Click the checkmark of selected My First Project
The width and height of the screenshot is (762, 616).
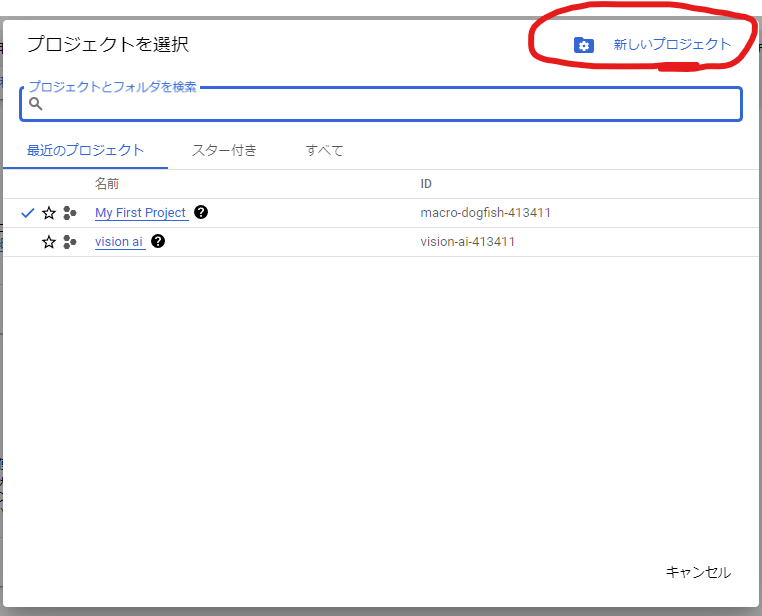point(28,213)
